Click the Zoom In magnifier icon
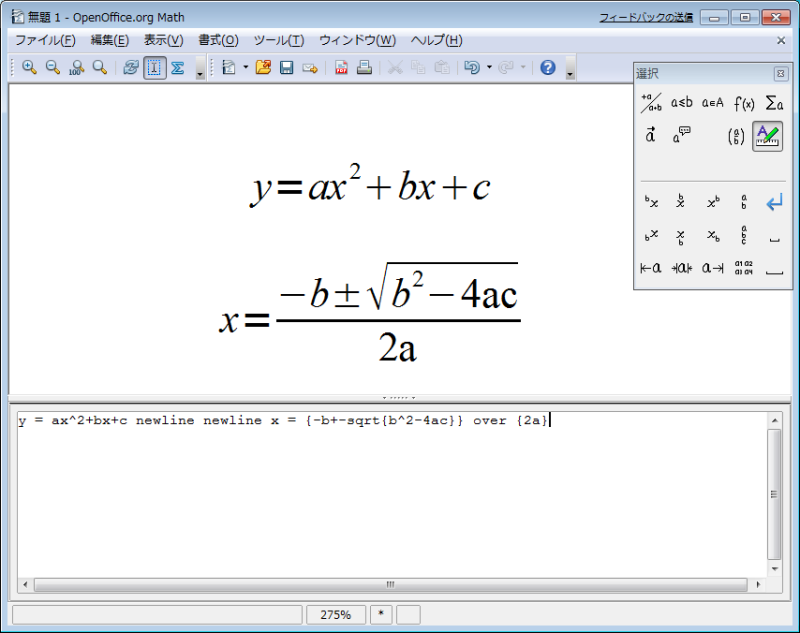This screenshot has height=633, width=800. 29,67
